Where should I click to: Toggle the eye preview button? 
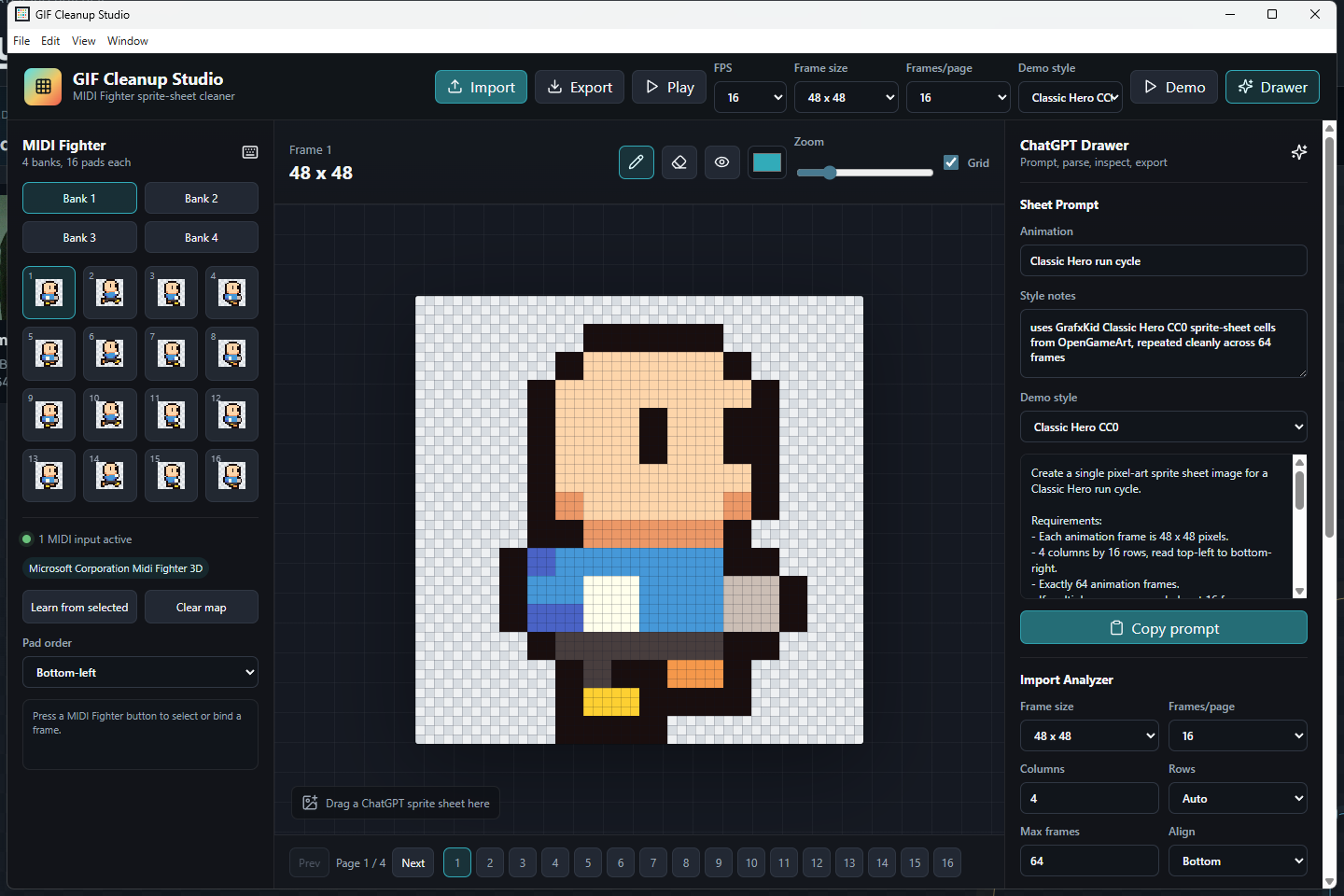722,162
